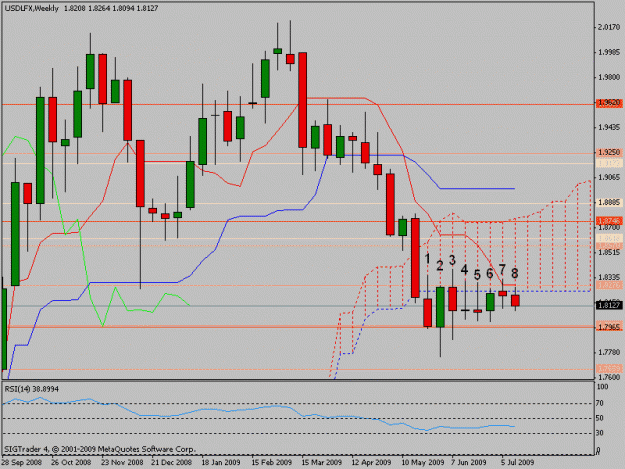The image size is (625, 469).
Task: Click the 70 level on RSI scale
Action: (x=599, y=403)
